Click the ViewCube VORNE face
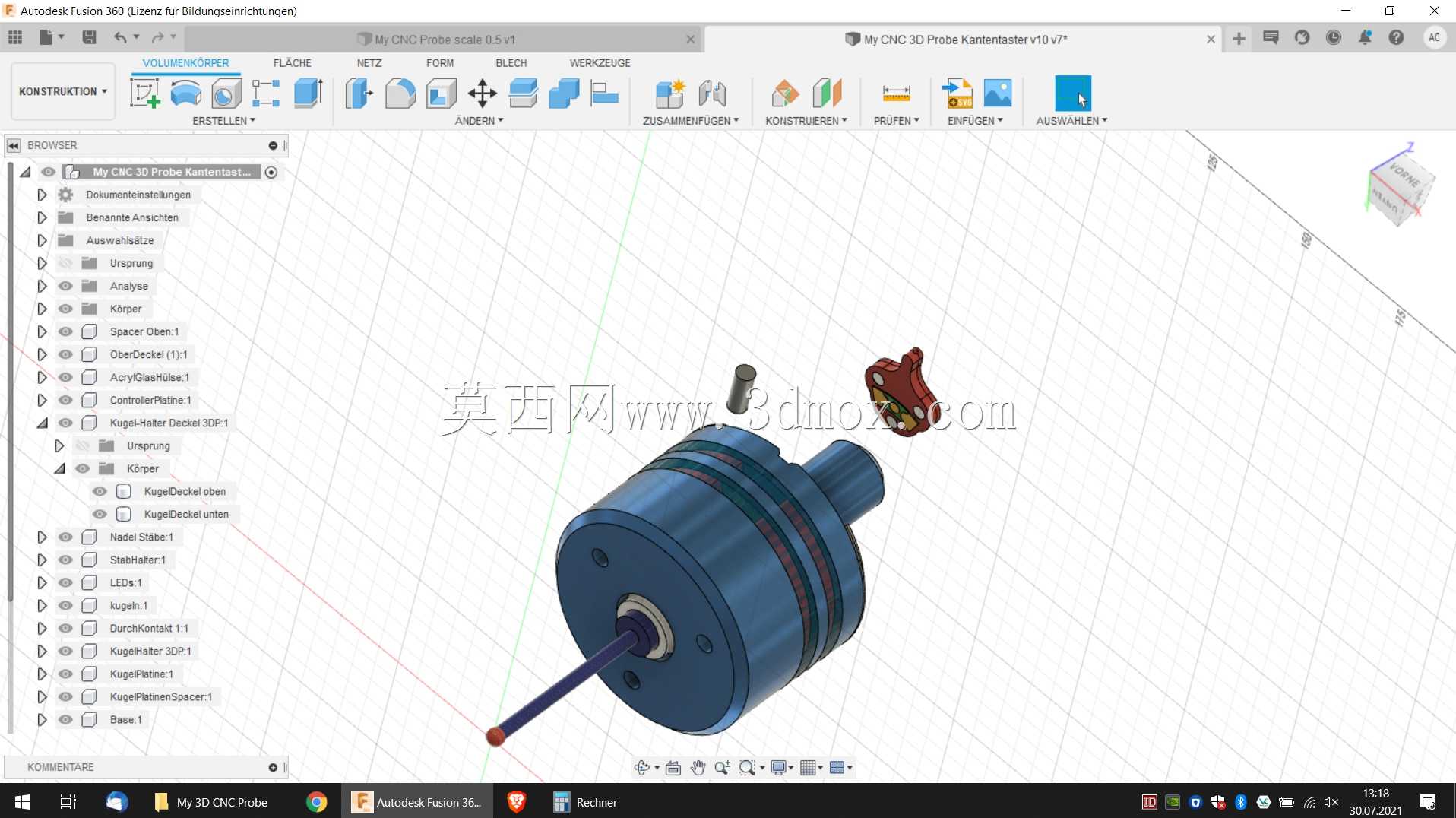1456x818 pixels. pos(1406,176)
